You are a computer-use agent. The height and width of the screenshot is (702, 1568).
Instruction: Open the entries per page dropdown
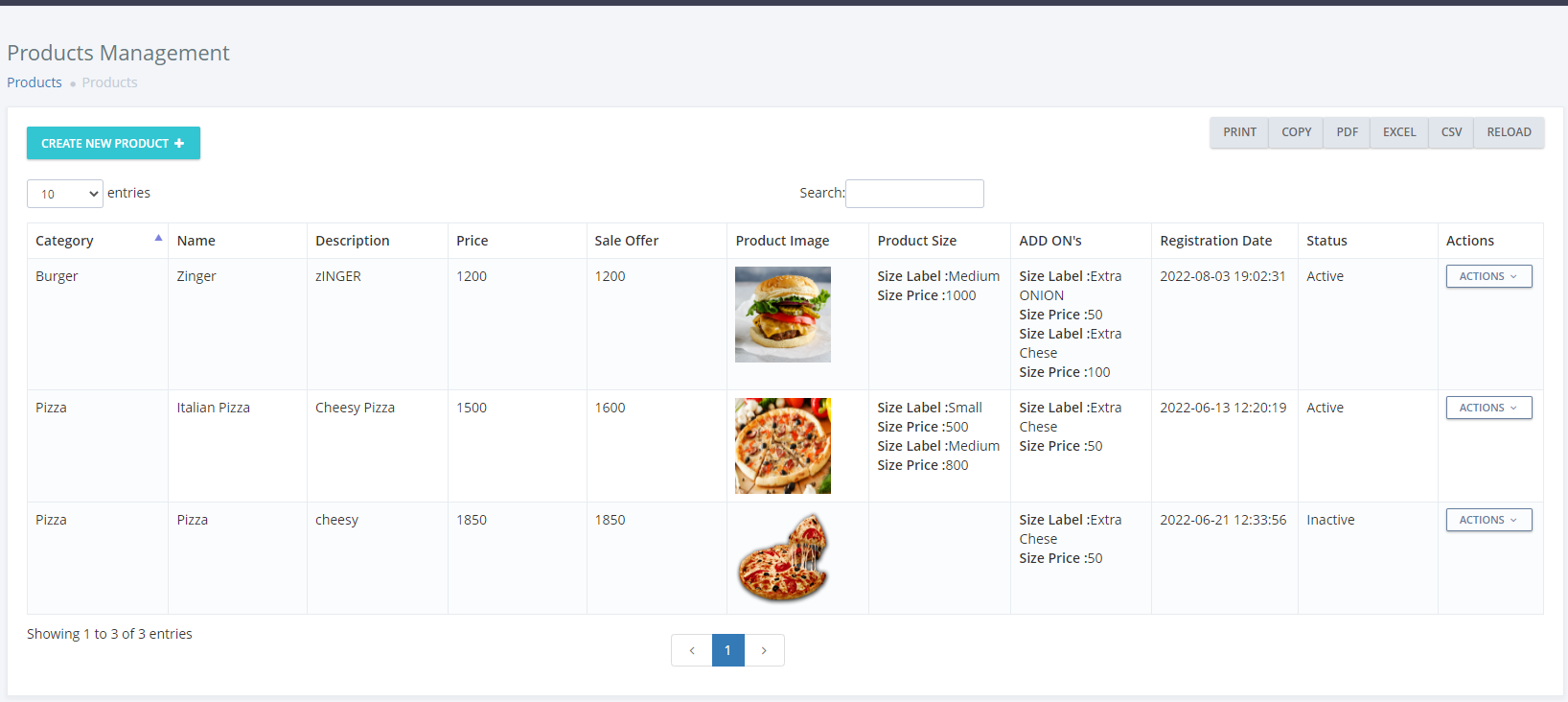[65, 194]
